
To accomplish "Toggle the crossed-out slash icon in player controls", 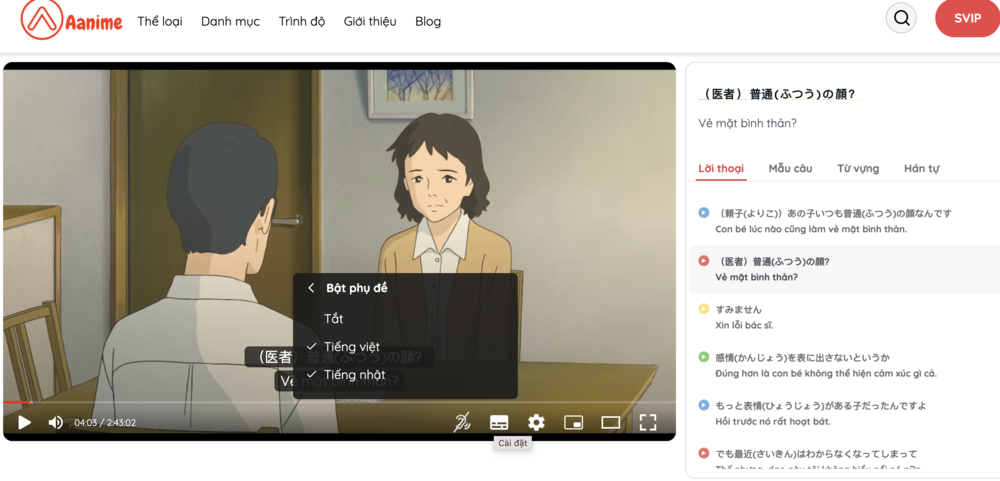I will click(x=462, y=422).
